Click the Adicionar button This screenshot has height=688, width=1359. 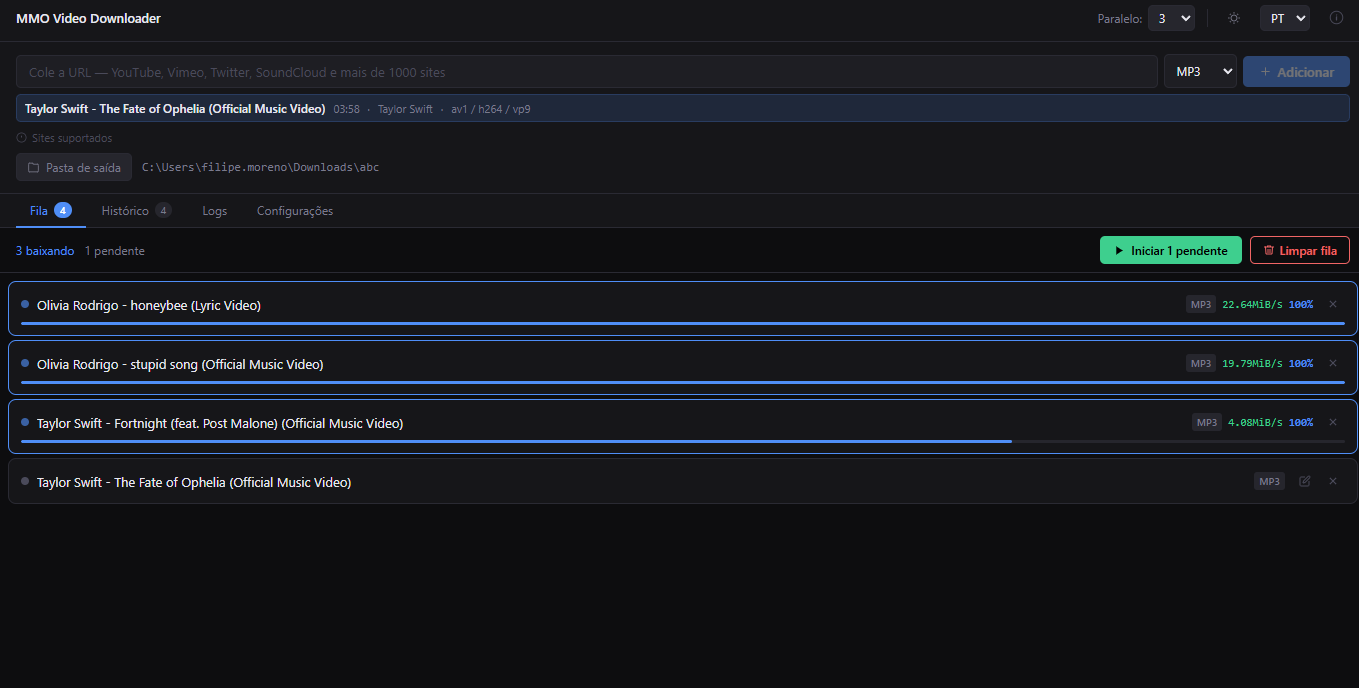pyautogui.click(x=1296, y=71)
